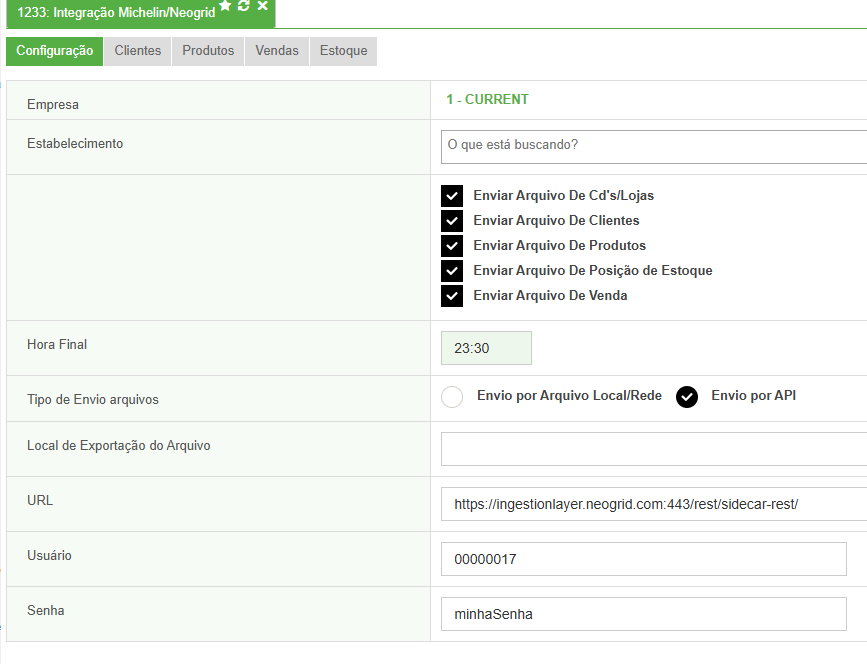The width and height of the screenshot is (867, 664).
Task: Click the URL label text
Action: 40,500
